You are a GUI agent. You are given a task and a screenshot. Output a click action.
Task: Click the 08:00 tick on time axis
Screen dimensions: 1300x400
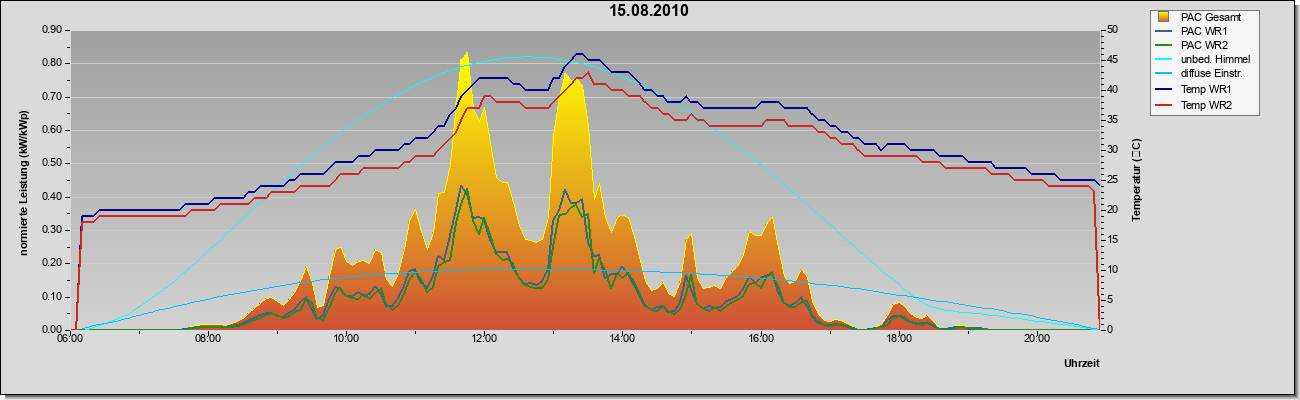click(208, 339)
